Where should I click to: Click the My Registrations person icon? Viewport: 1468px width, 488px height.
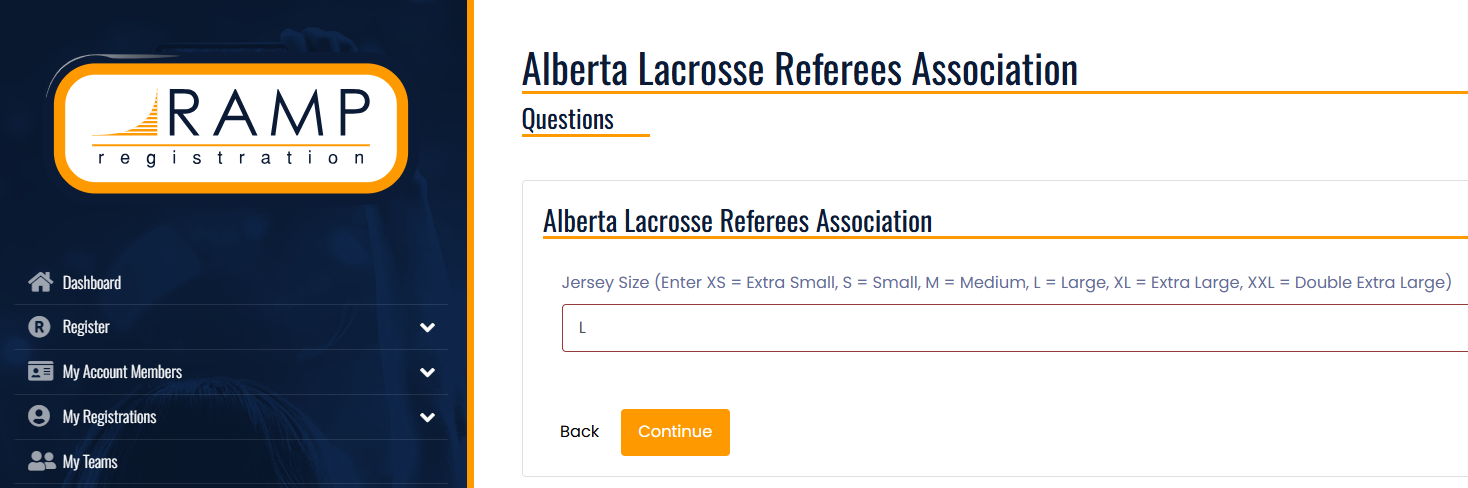40,417
